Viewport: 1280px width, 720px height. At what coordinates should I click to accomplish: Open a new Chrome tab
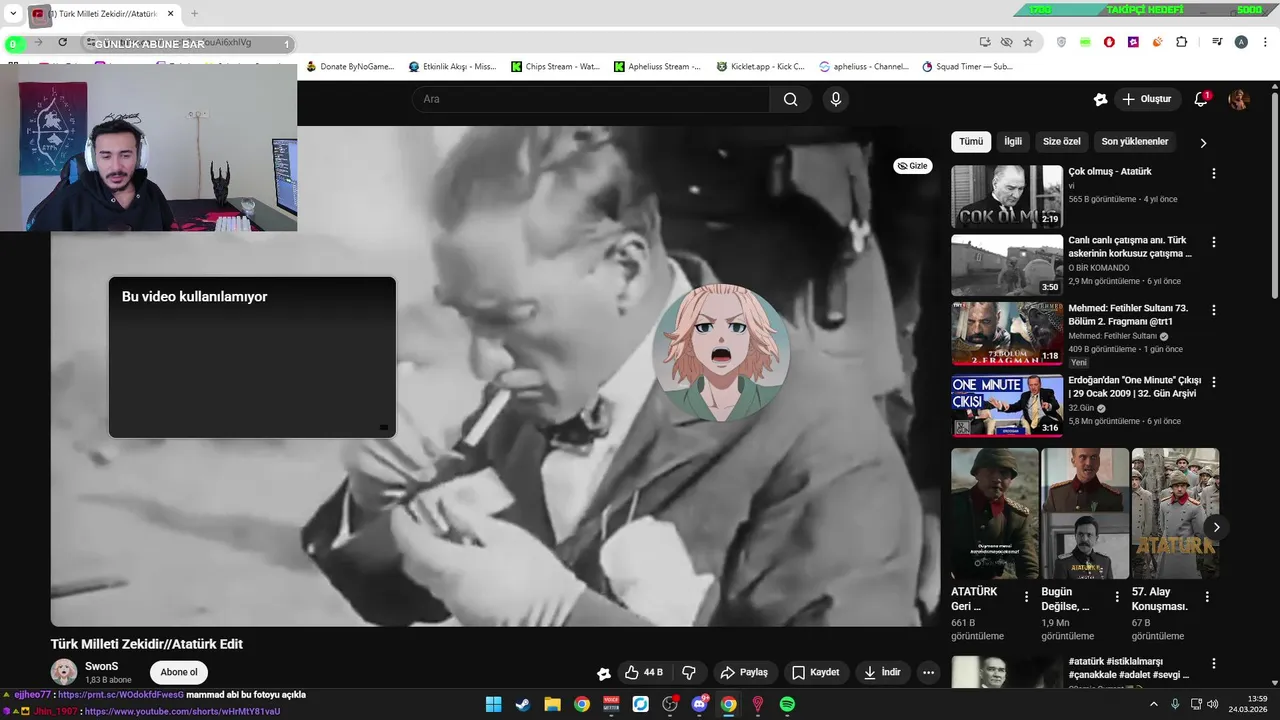coord(194,14)
